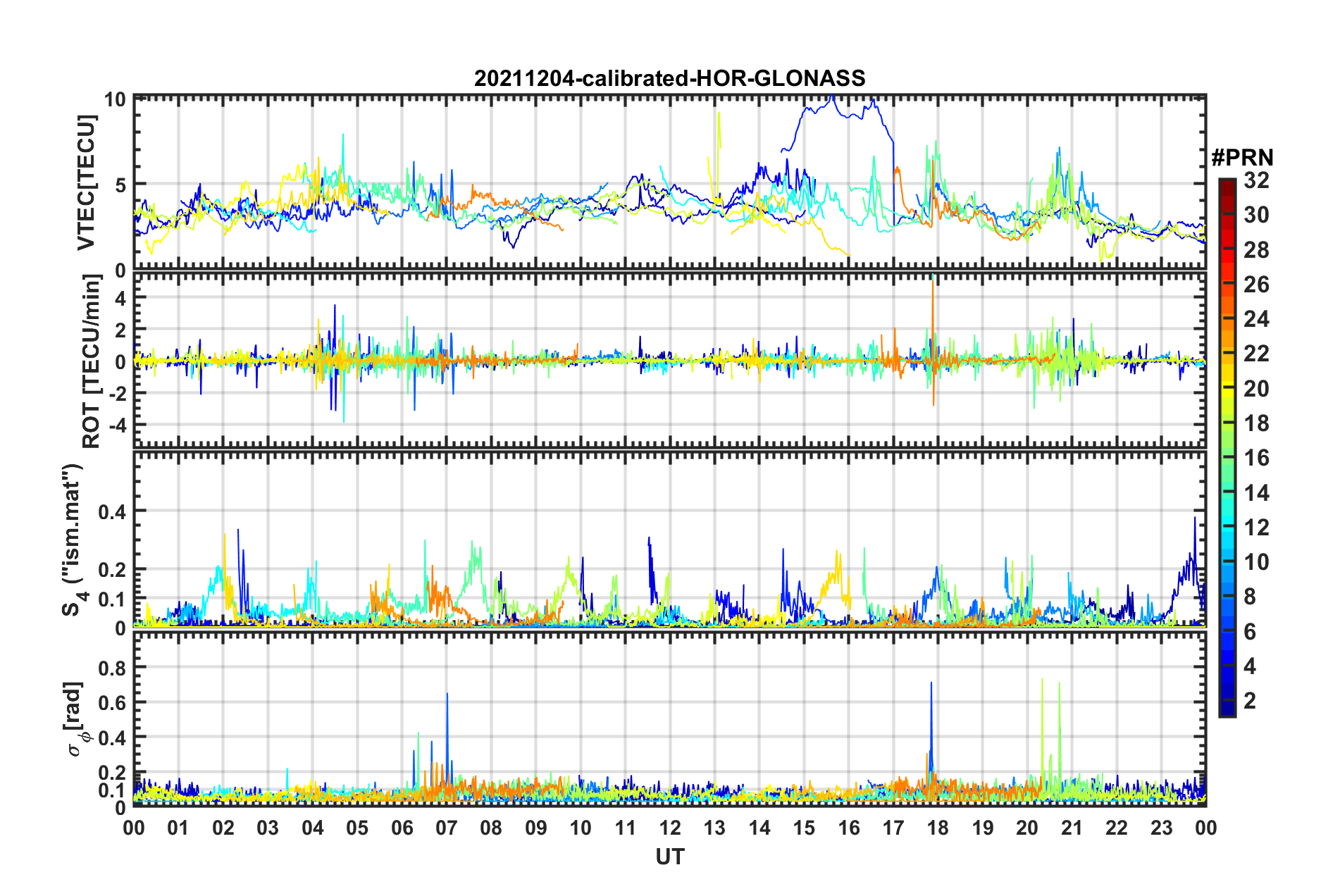1340x896 pixels.
Task: Click the sigma phi [rad] axis label
Action: (75, 720)
